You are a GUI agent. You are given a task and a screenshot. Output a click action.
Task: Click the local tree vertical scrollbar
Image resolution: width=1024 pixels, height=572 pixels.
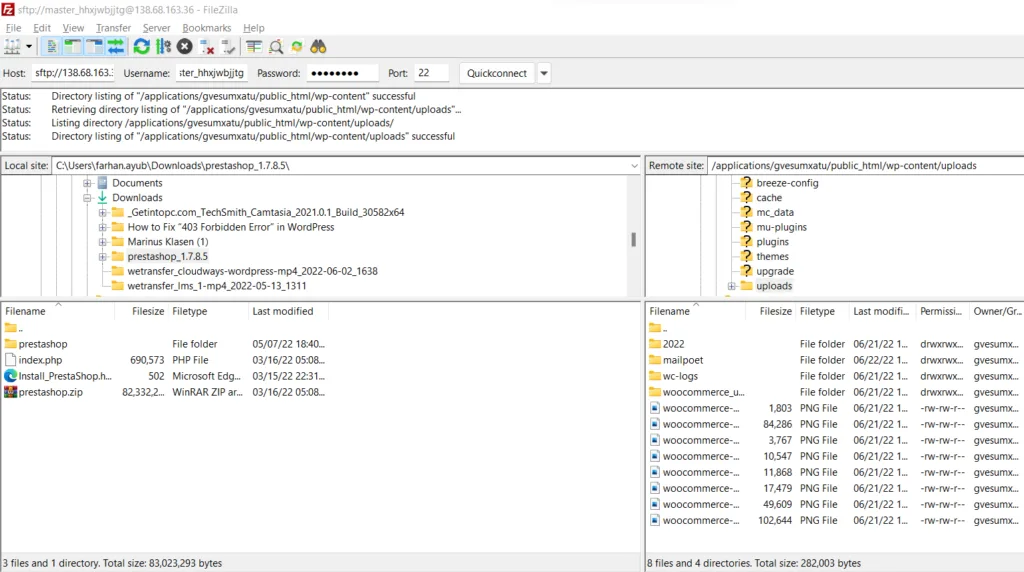click(x=633, y=239)
